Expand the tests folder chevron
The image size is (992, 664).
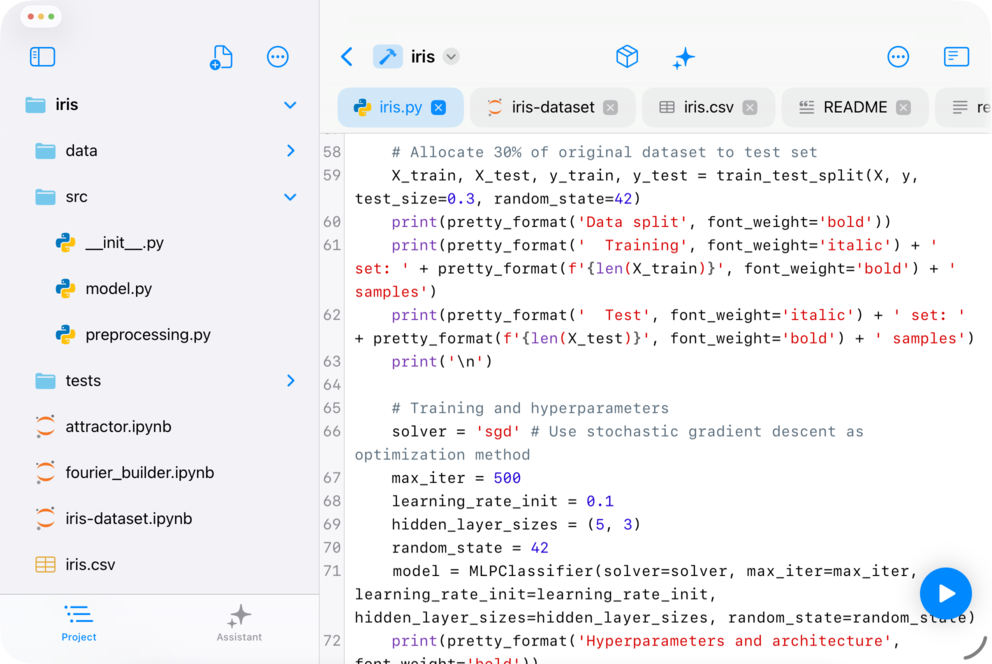[290, 380]
